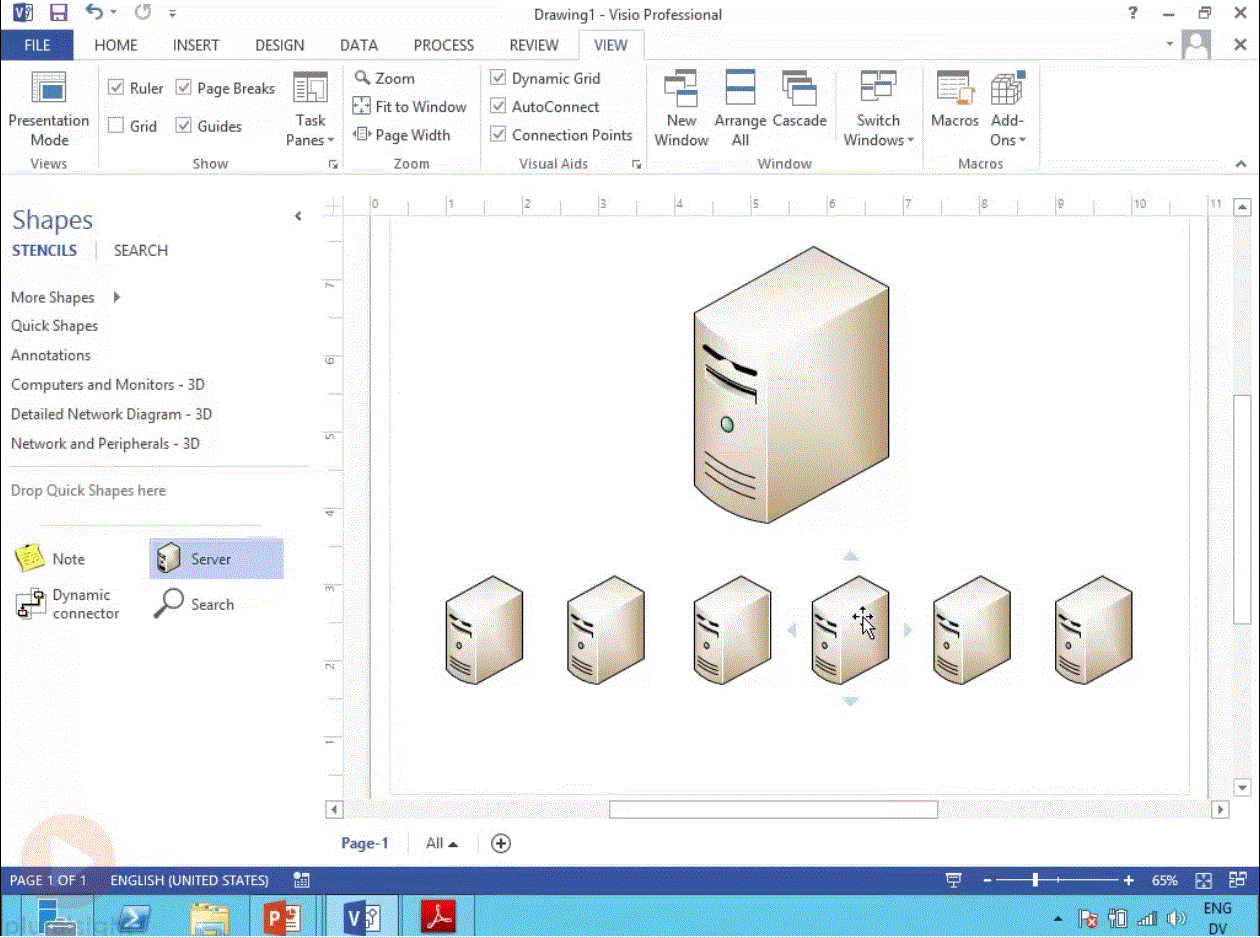This screenshot has height=938, width=1260.
Task: Select the Search magnifier shape
Action: 194,604
